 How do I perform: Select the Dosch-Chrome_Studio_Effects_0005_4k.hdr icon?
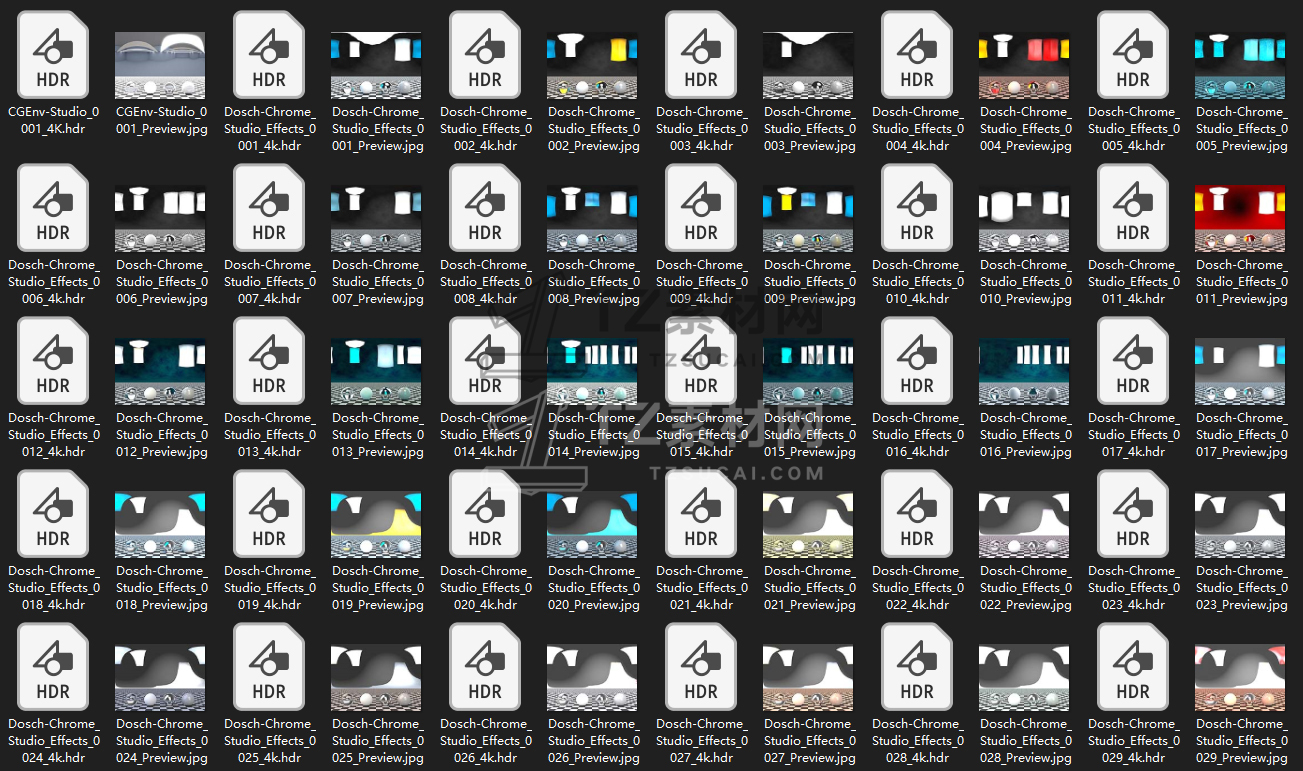tap(1133, 55)
